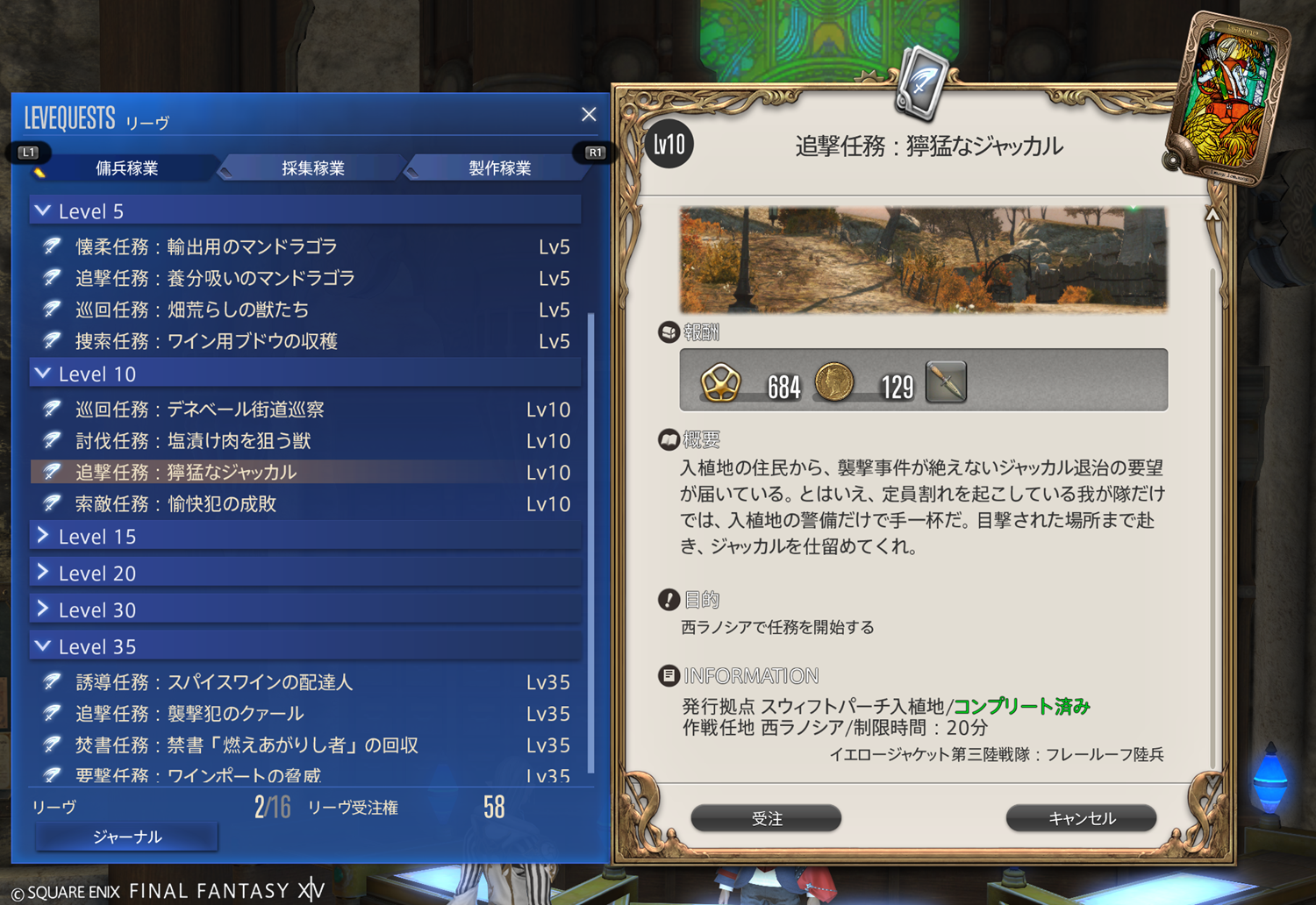This screenshot has width=1316, height=905.
Task: Select 索敵任務：愉快犯の成敗 leve
Action: [x=306, y=503]
